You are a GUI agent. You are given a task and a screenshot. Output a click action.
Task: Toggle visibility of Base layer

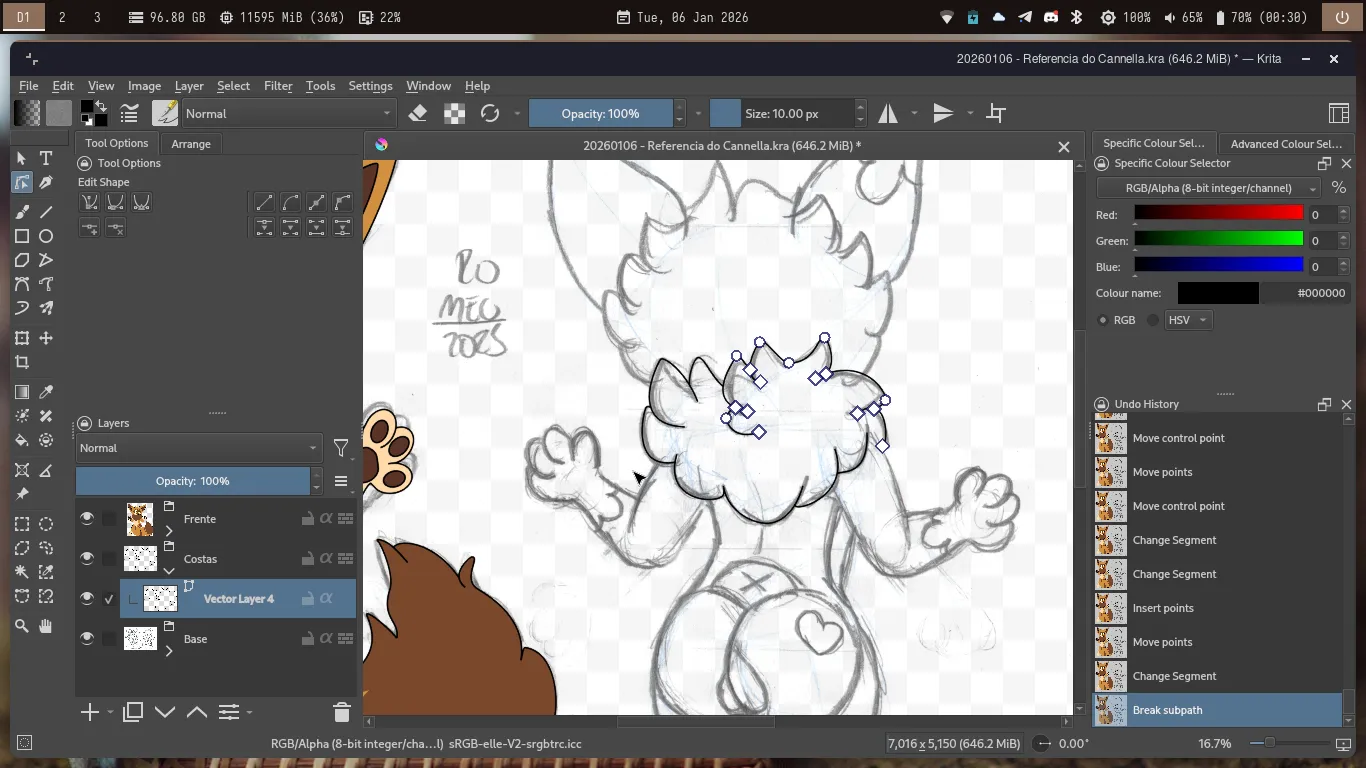coord(87,638)
